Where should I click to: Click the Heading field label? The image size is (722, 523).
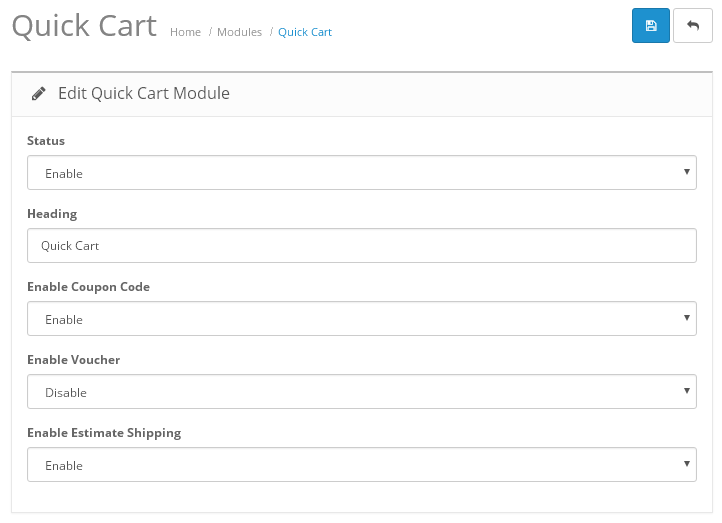(x=52, y=214)
